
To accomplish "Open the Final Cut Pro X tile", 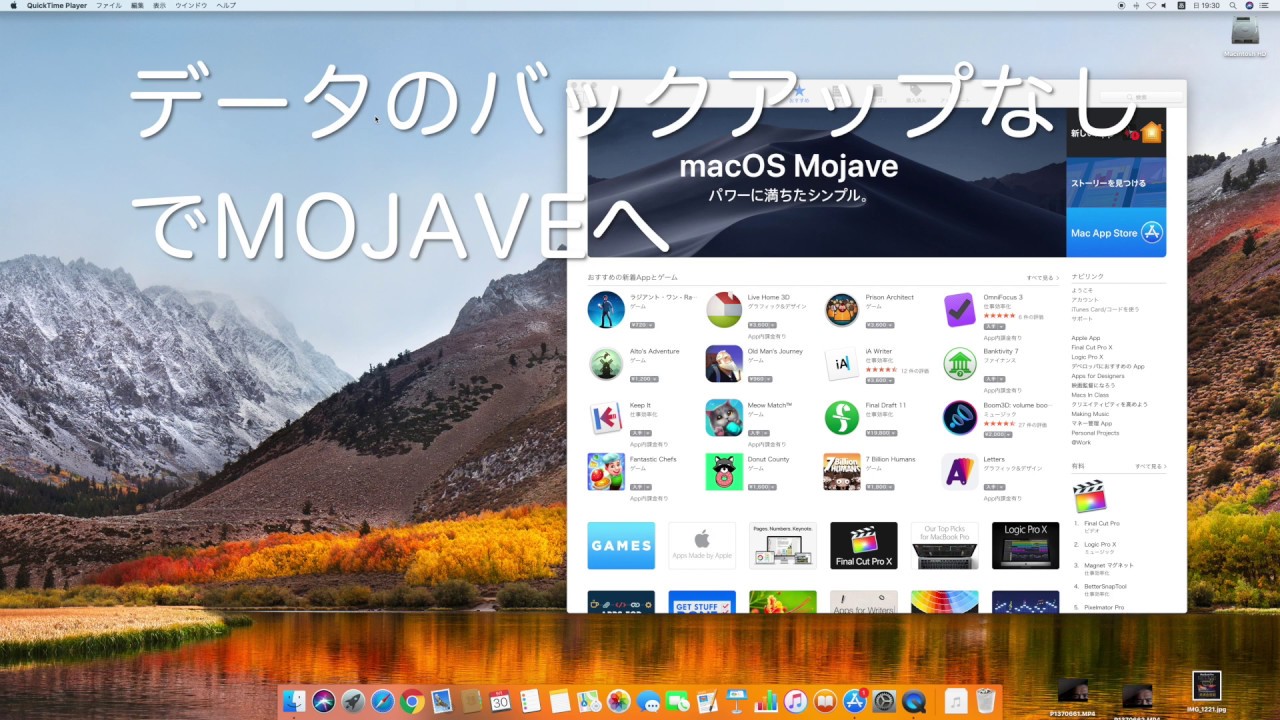I will point(864,545).
